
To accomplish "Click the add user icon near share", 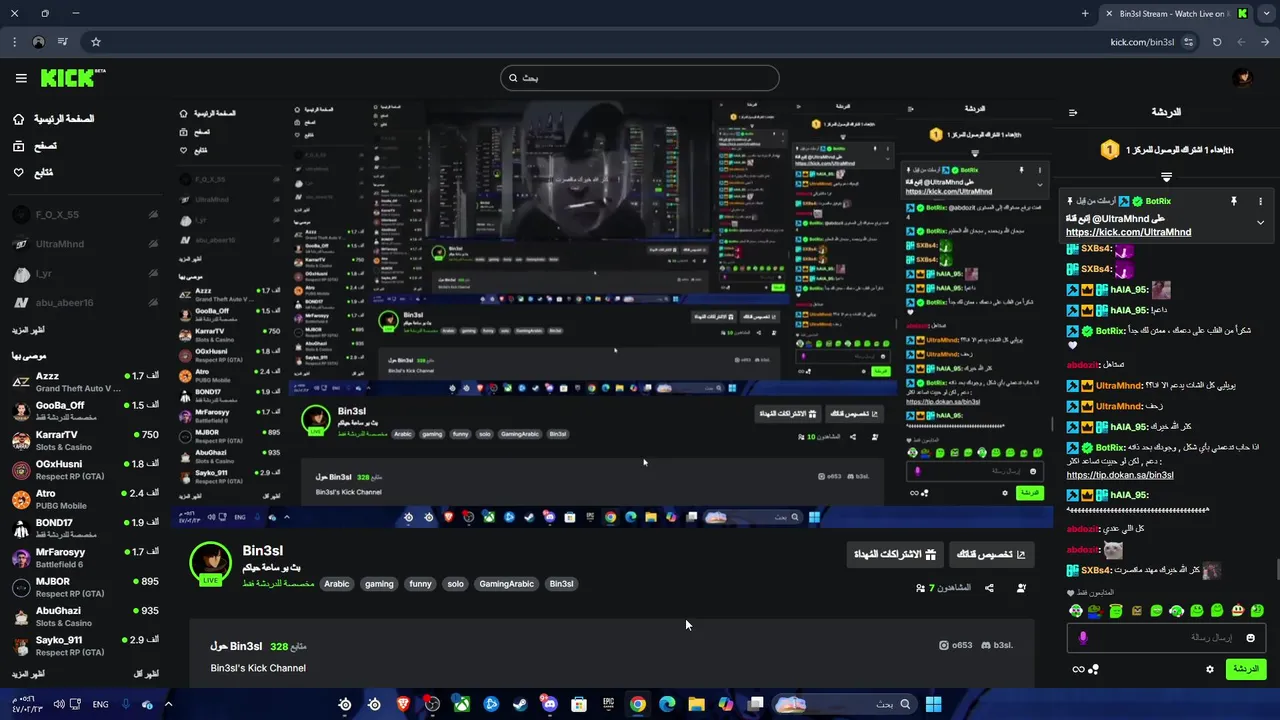I will [x=1021, y=588].
